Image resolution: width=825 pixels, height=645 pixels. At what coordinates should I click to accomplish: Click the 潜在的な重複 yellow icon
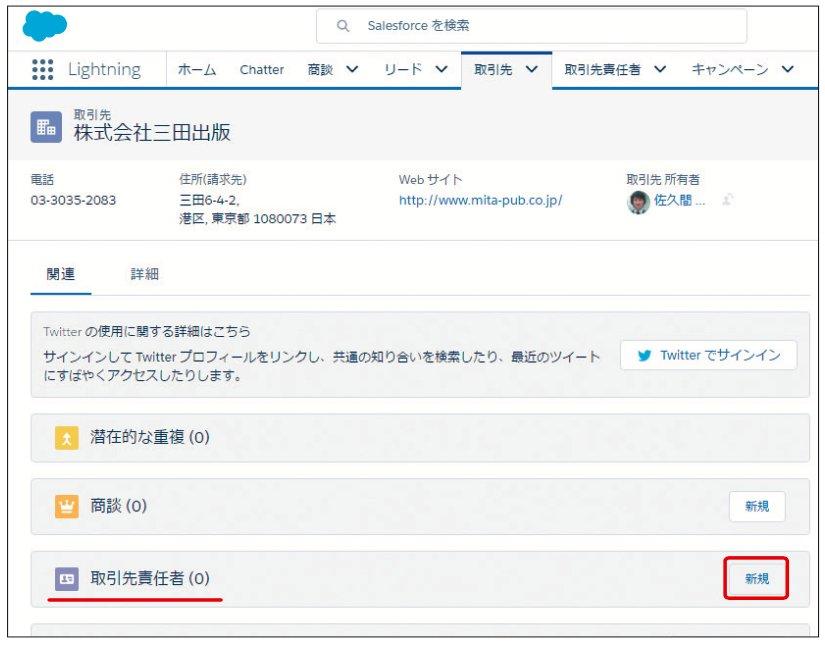click(67, 438)
